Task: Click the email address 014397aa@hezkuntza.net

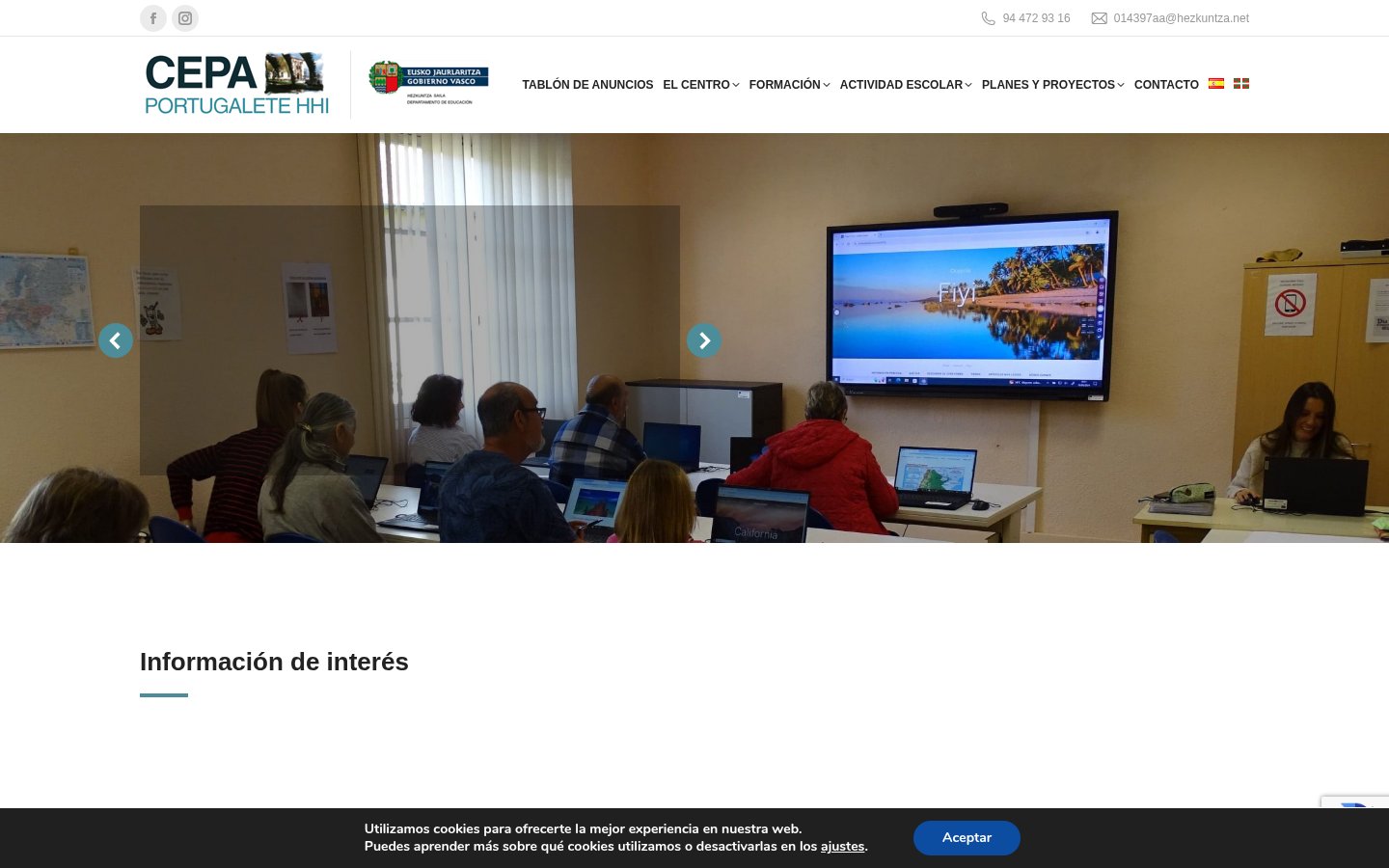Action: (x=1181, y=18)
